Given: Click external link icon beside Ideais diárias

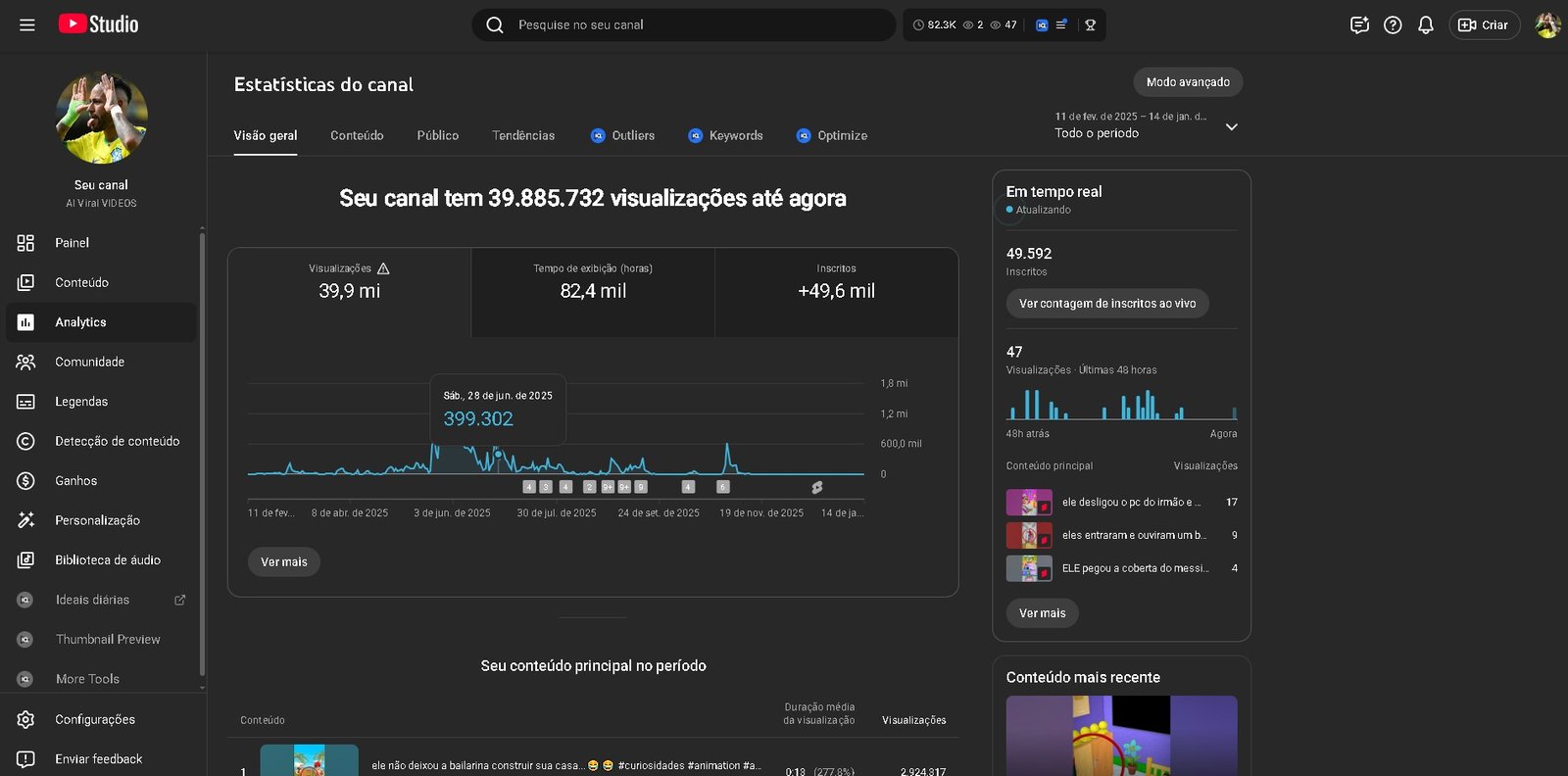Looking at the screenshot, I should click(x=180, y=600).
